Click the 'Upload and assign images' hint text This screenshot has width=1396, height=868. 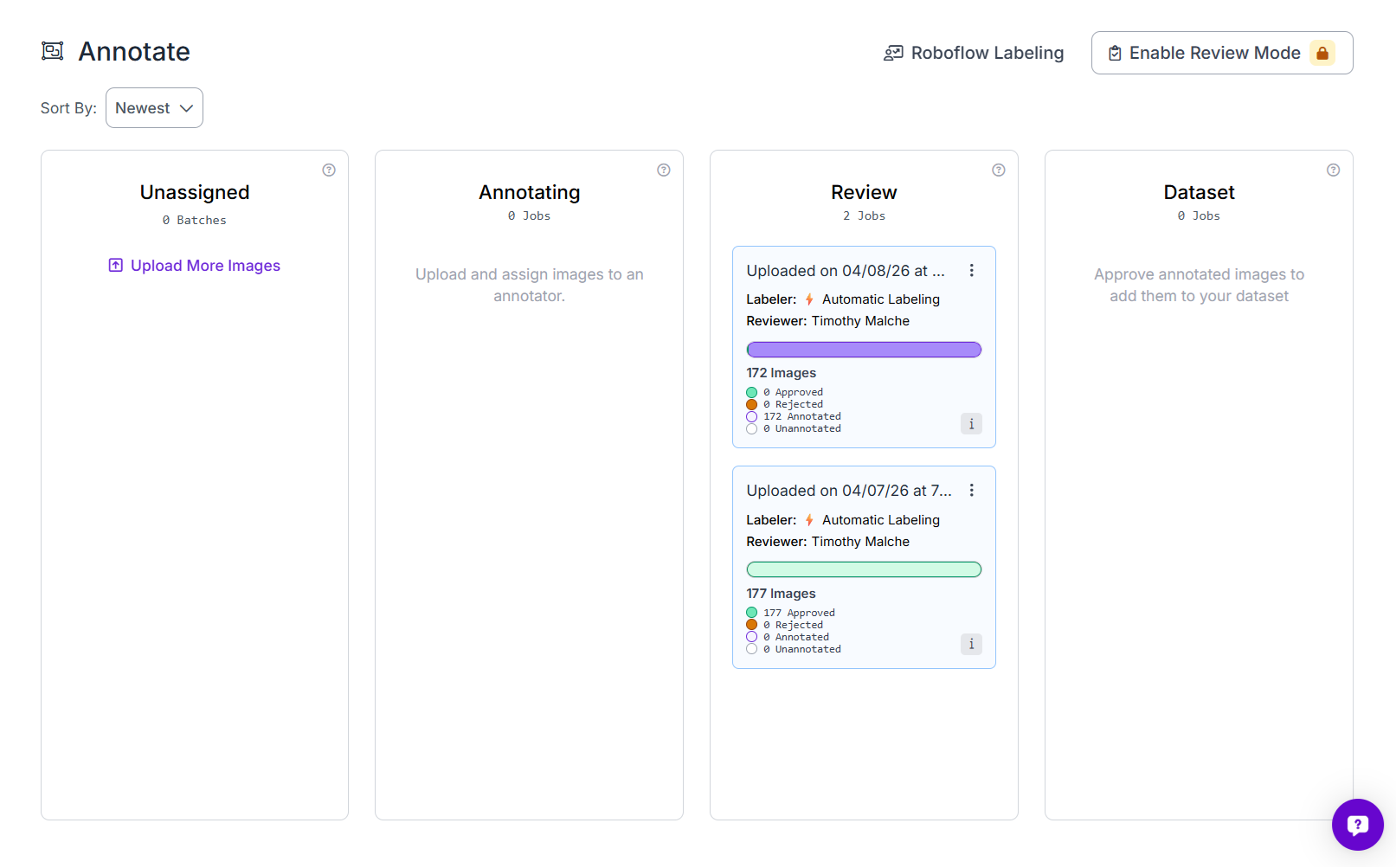point(530,285)
